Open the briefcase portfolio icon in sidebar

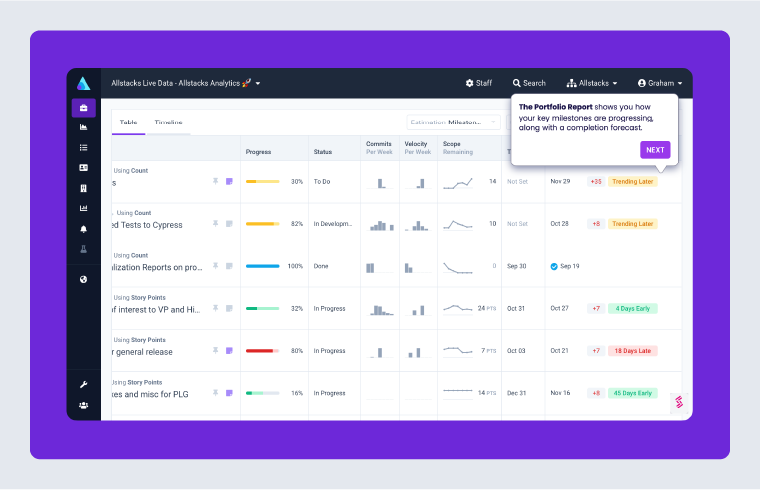click(x=84, y=107)
